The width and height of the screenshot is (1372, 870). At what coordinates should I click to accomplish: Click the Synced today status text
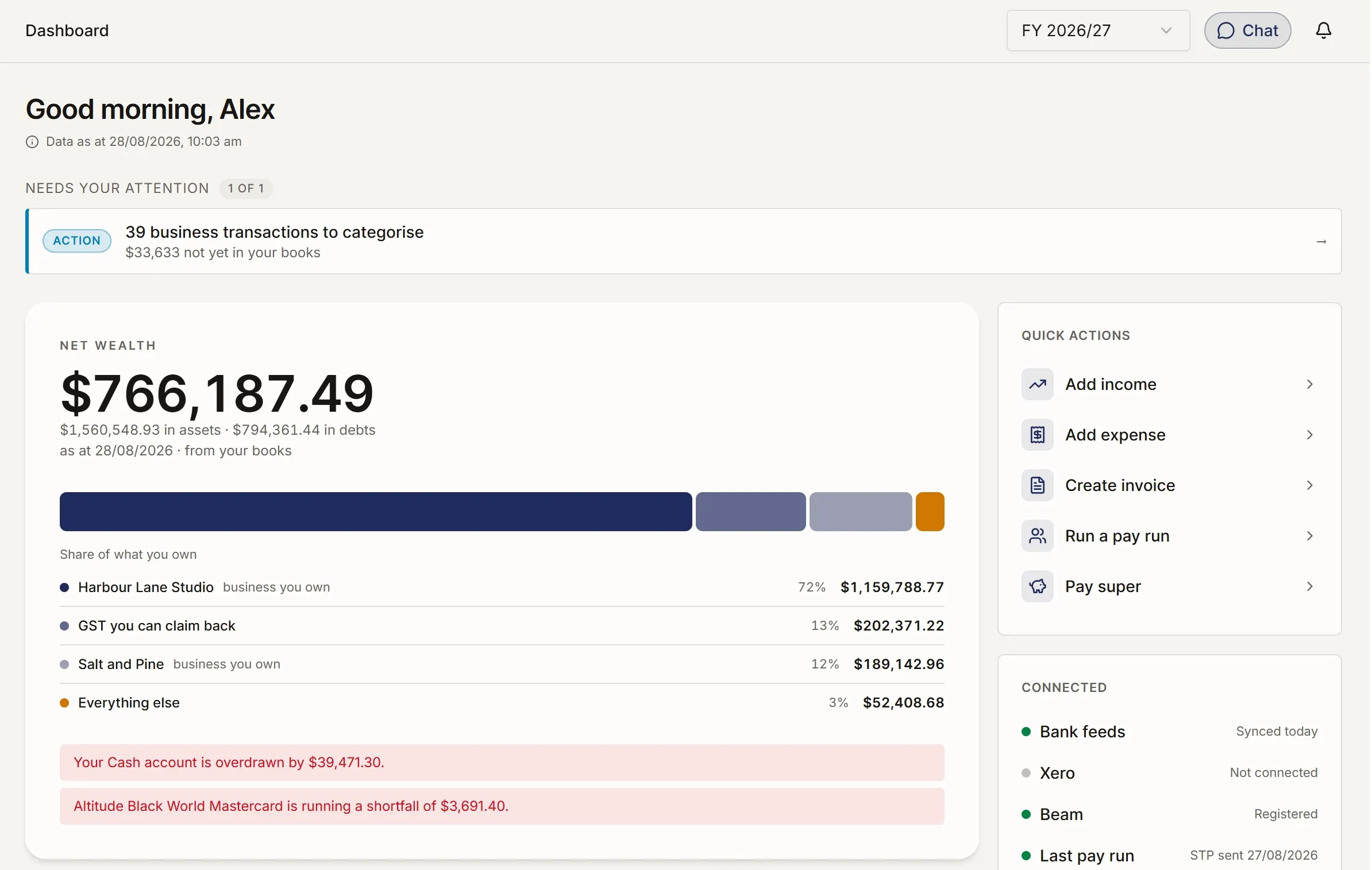(x=1277, y=732)
